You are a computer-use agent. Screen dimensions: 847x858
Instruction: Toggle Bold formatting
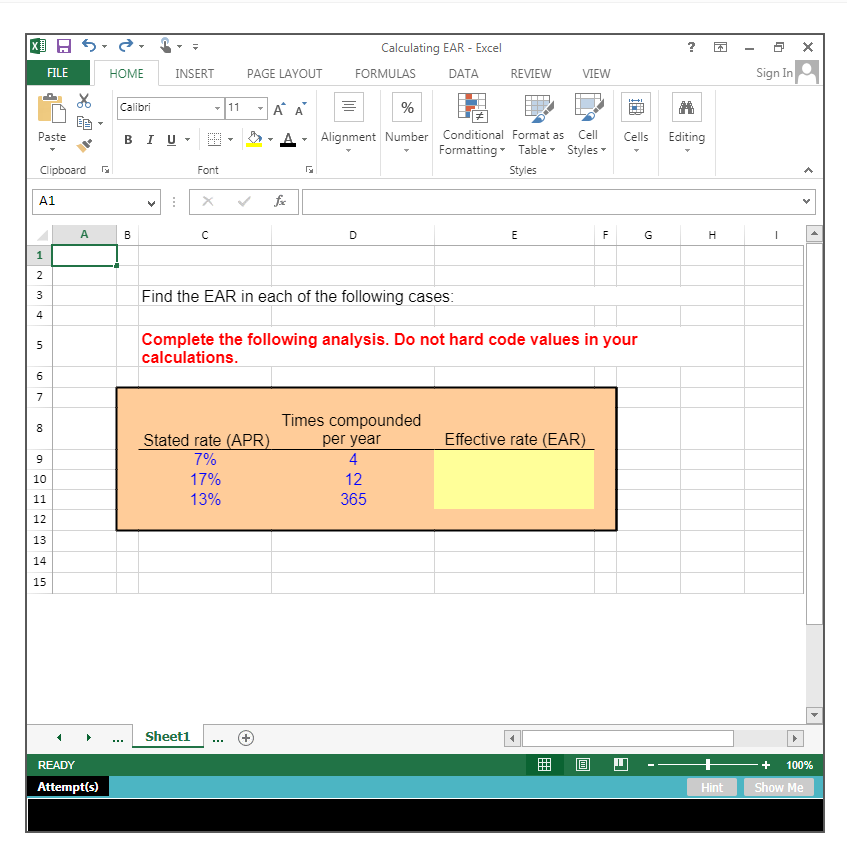click(128, 139)
